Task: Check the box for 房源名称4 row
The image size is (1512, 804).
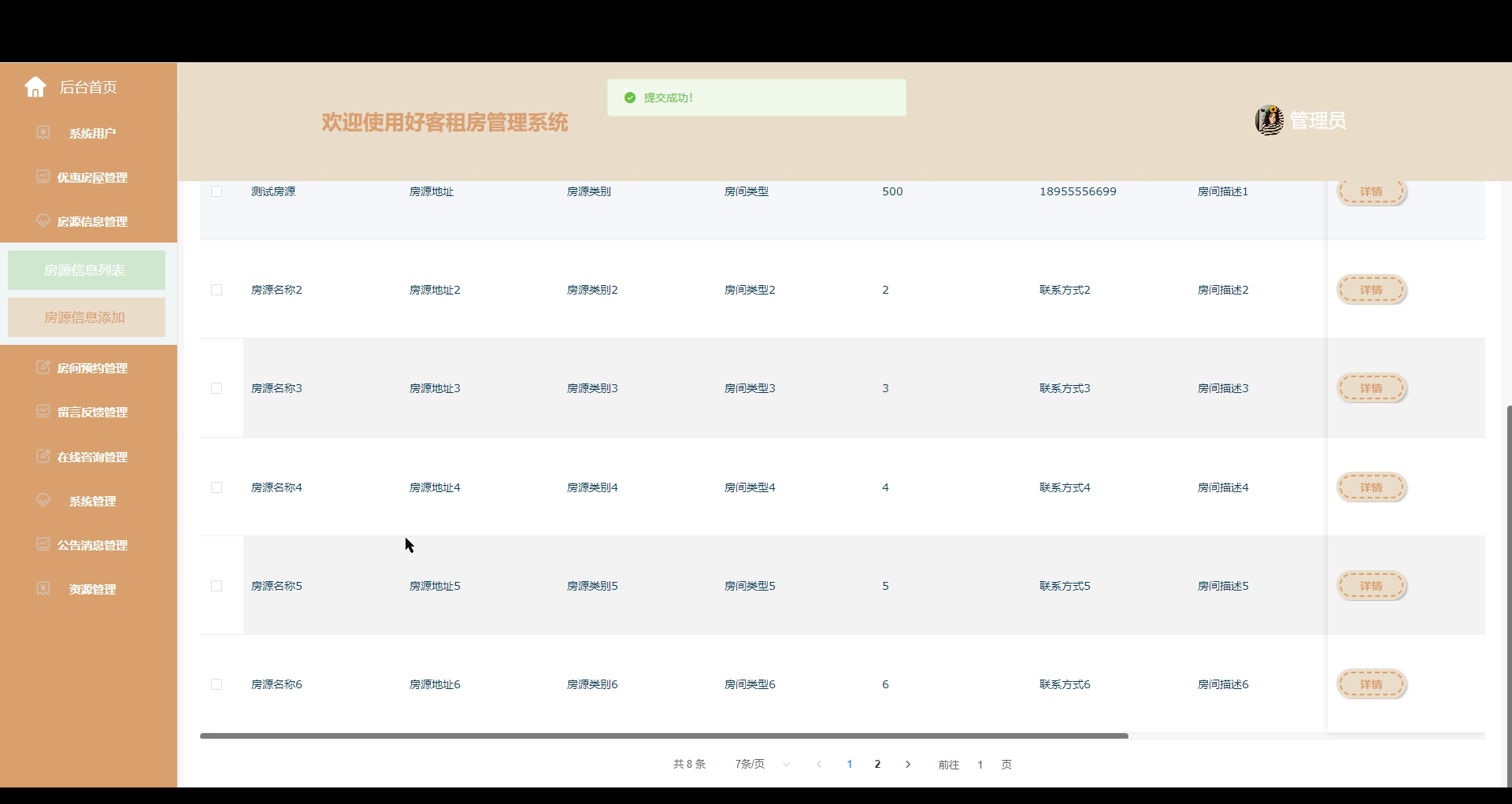Action: pyautogui.click(x=217, y=487)
